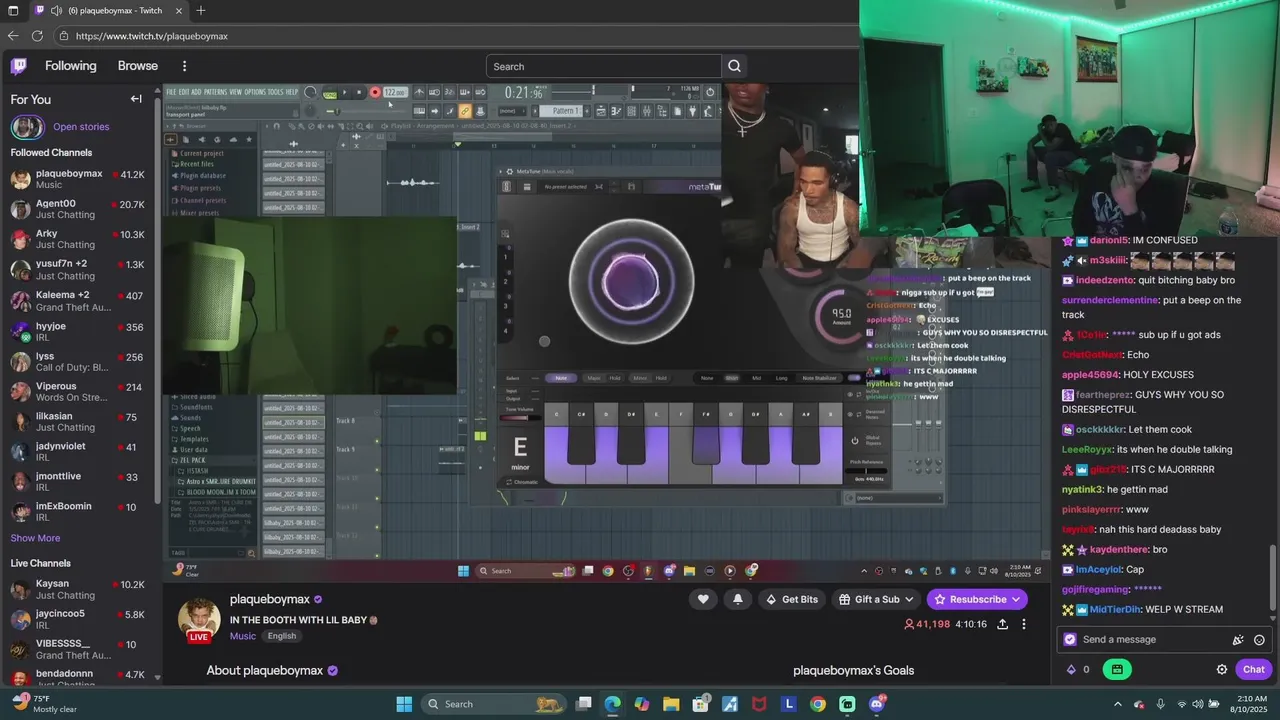The image size is (1280, 720).
Task: Open the Resubscribe dropdown button
Action: pos(977,599)
